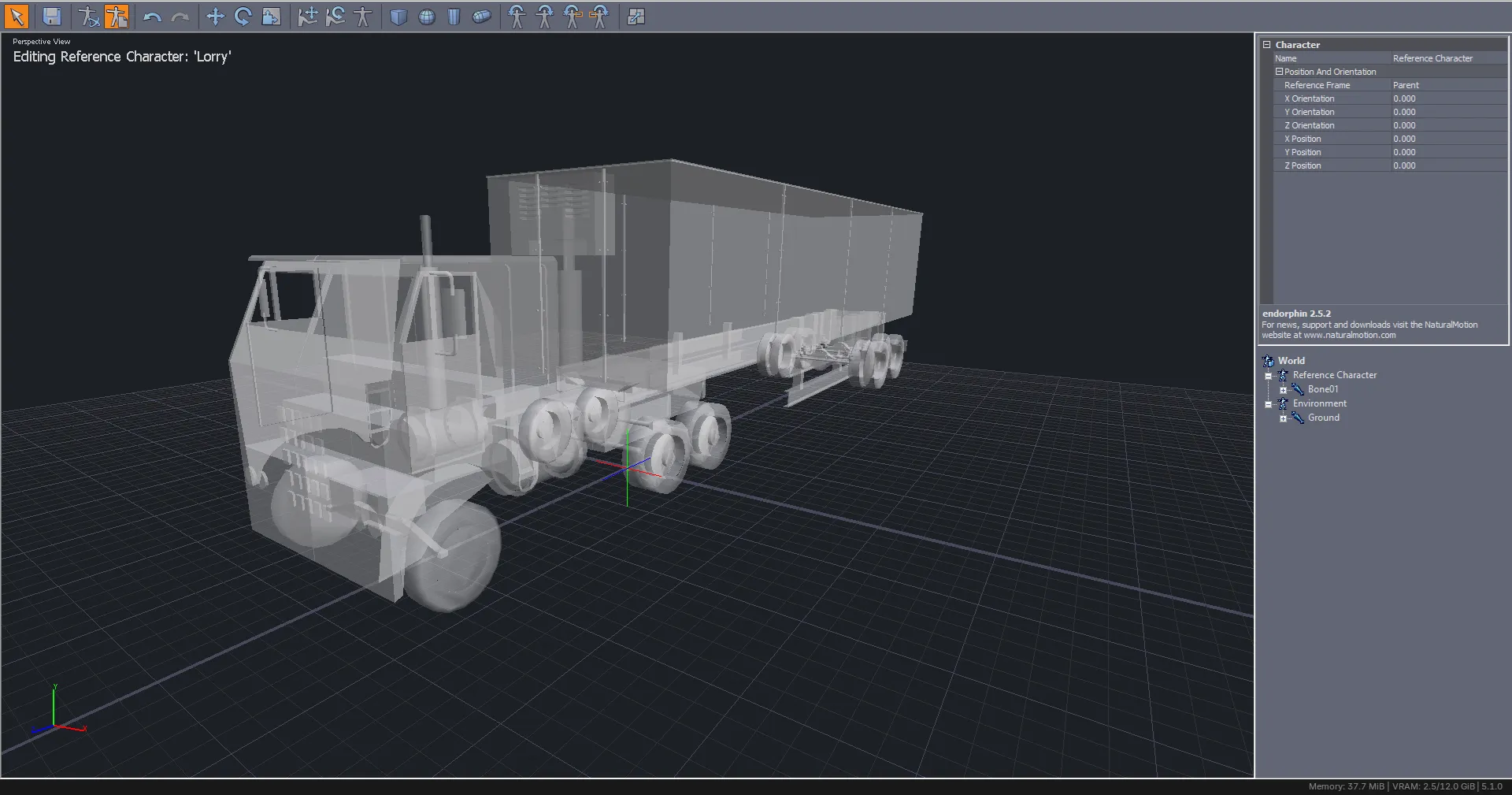Select the rotate-limb tool with curved-arrow figure
Viewport: 1512px width, 795px height.
tap(335, 17)
